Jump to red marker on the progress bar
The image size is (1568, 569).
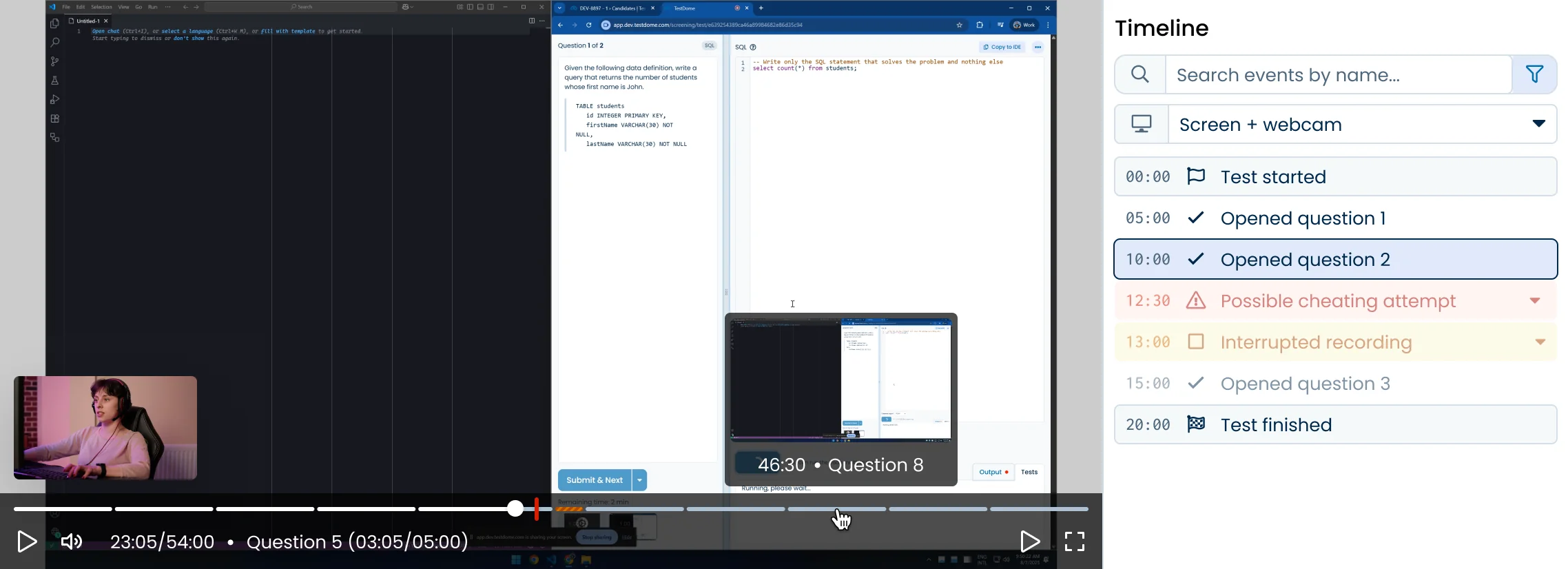537,509
